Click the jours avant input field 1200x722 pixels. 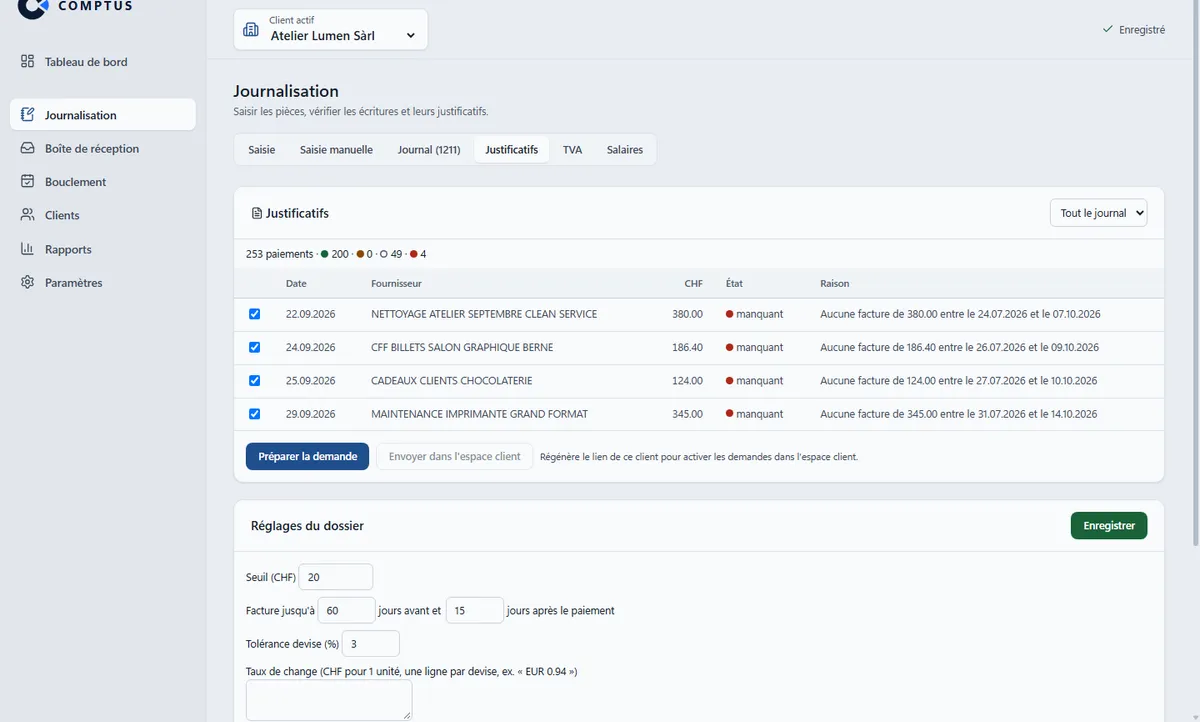[x=346, y=610]
